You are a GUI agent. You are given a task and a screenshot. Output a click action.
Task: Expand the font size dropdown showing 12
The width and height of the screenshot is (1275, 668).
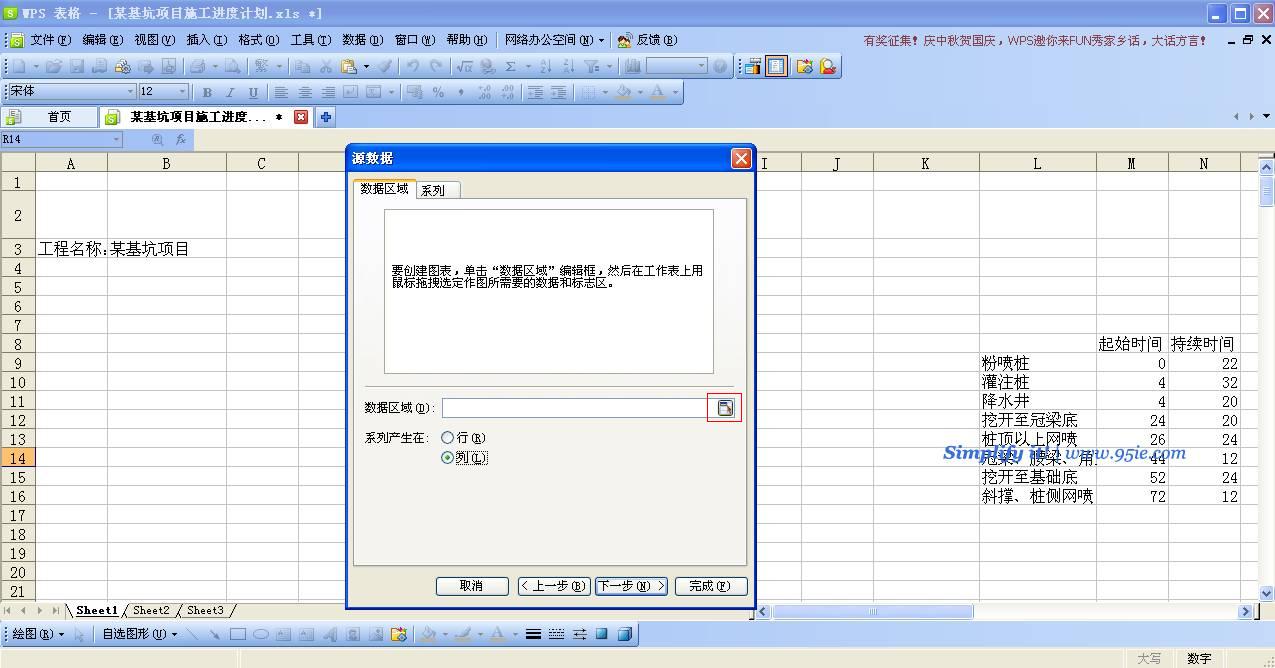pyautogui.click(x=181, y=92)
